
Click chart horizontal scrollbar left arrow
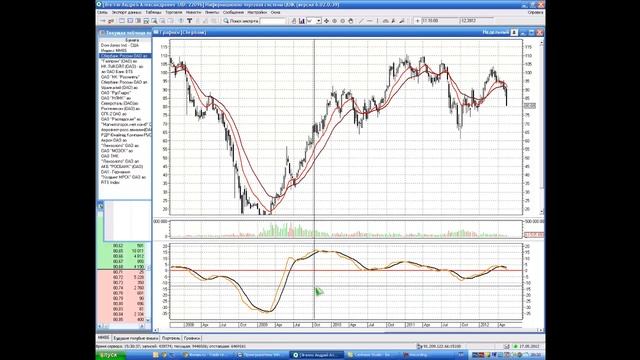(x=156, y=330)
